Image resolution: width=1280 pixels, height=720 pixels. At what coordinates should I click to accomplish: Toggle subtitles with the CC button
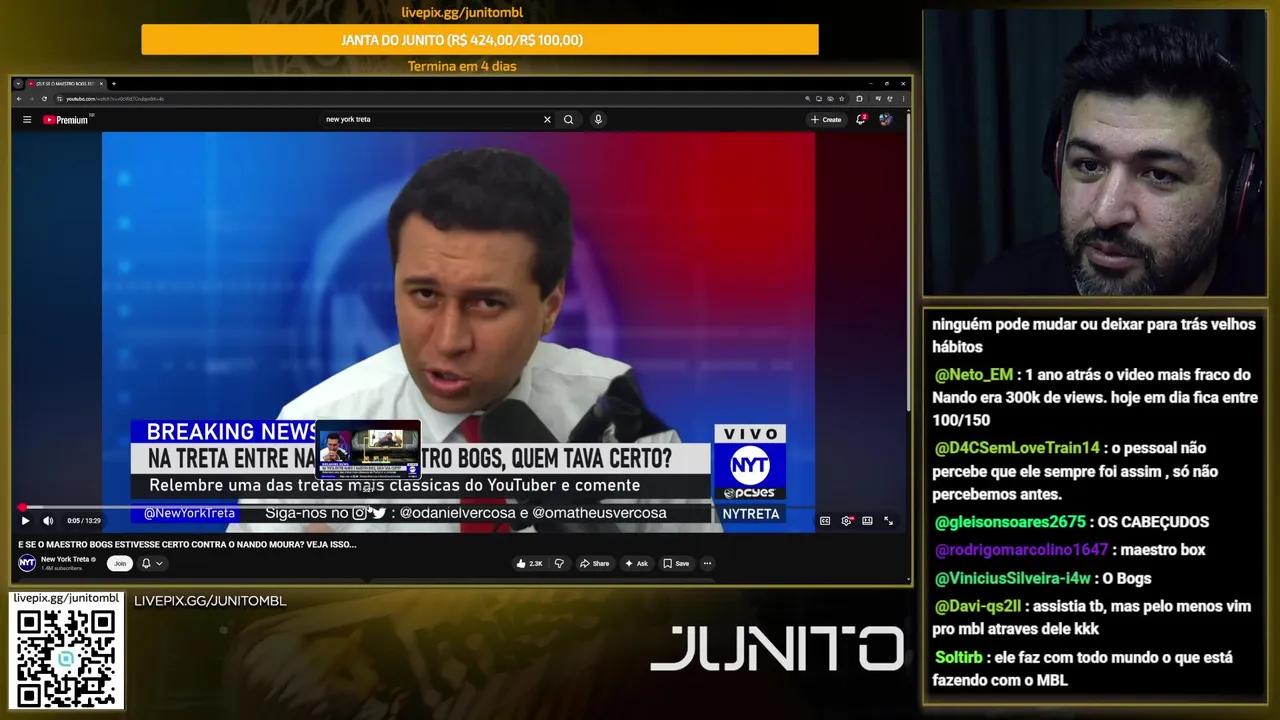(x=825, y=520)
